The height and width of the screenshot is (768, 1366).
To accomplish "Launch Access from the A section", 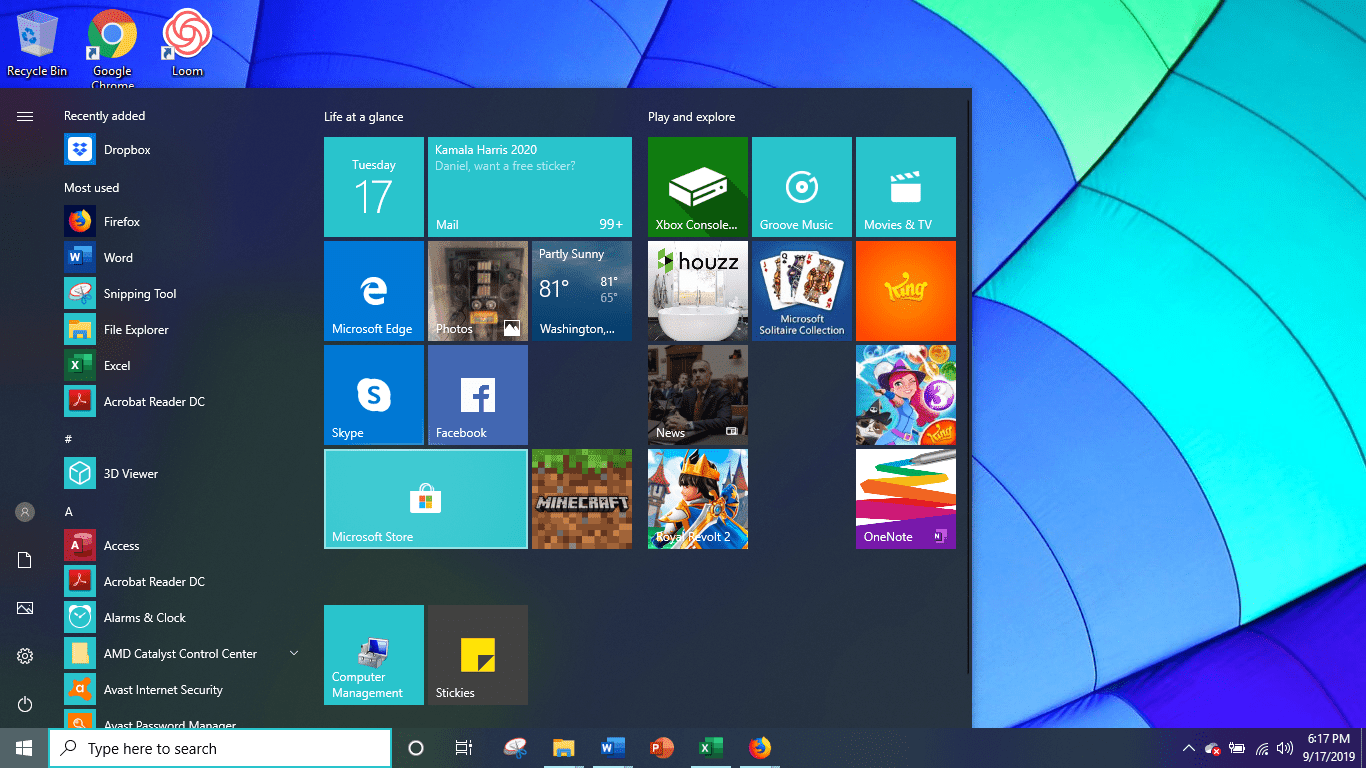I will [181, 546].
